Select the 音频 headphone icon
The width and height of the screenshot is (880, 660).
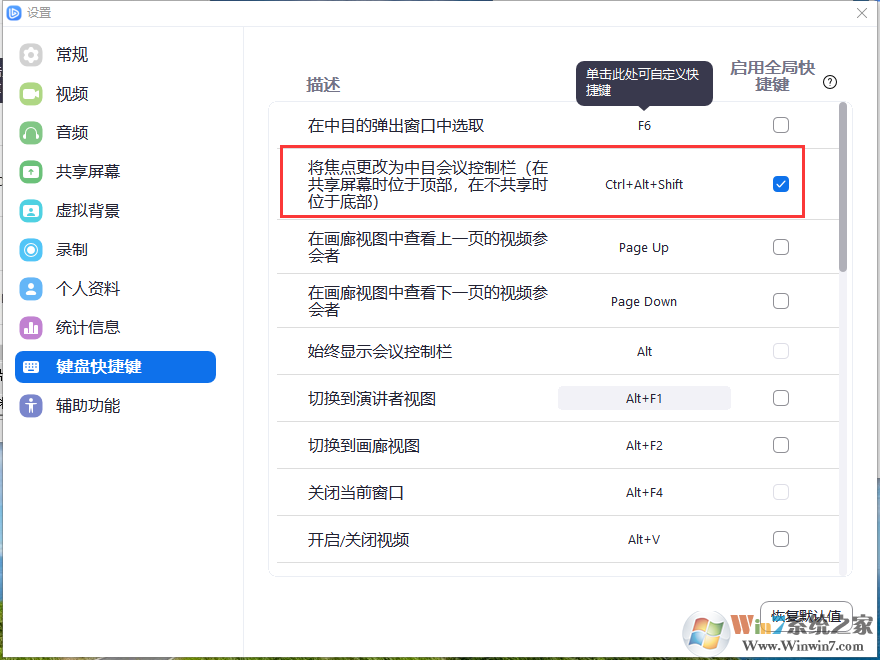click(31, 133)
